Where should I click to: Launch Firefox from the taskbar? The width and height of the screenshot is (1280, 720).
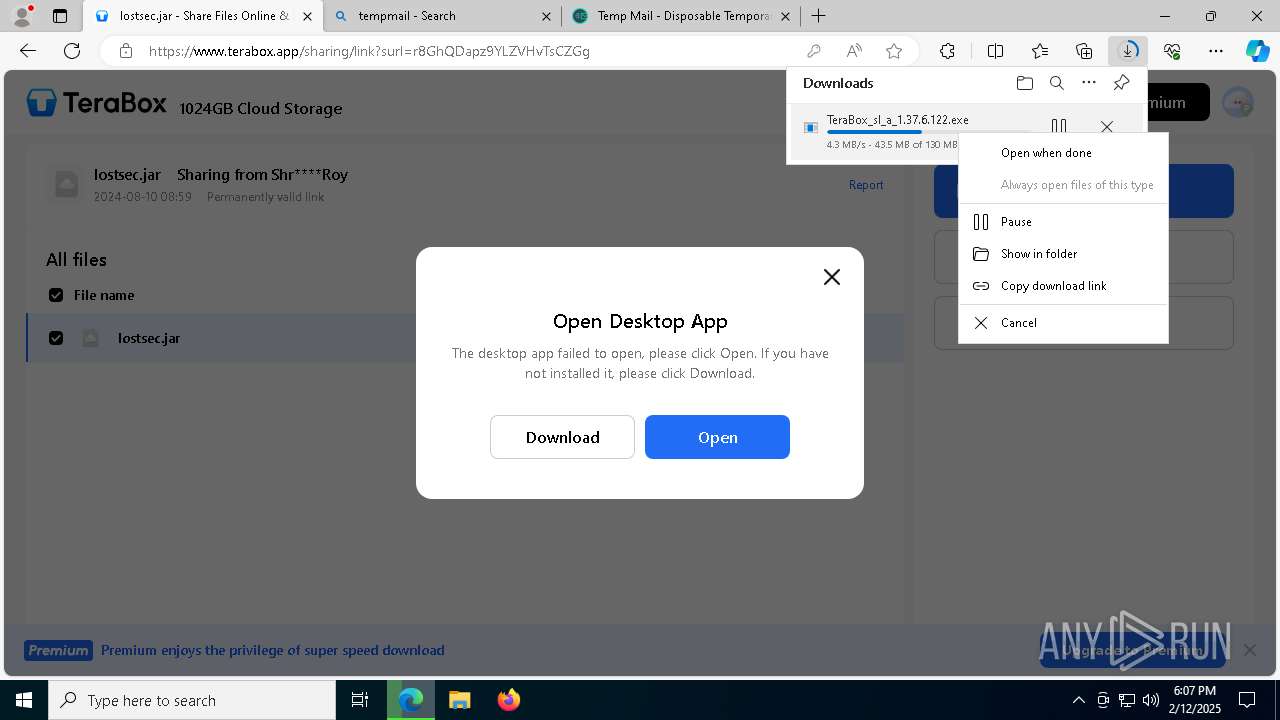point(509,700)
